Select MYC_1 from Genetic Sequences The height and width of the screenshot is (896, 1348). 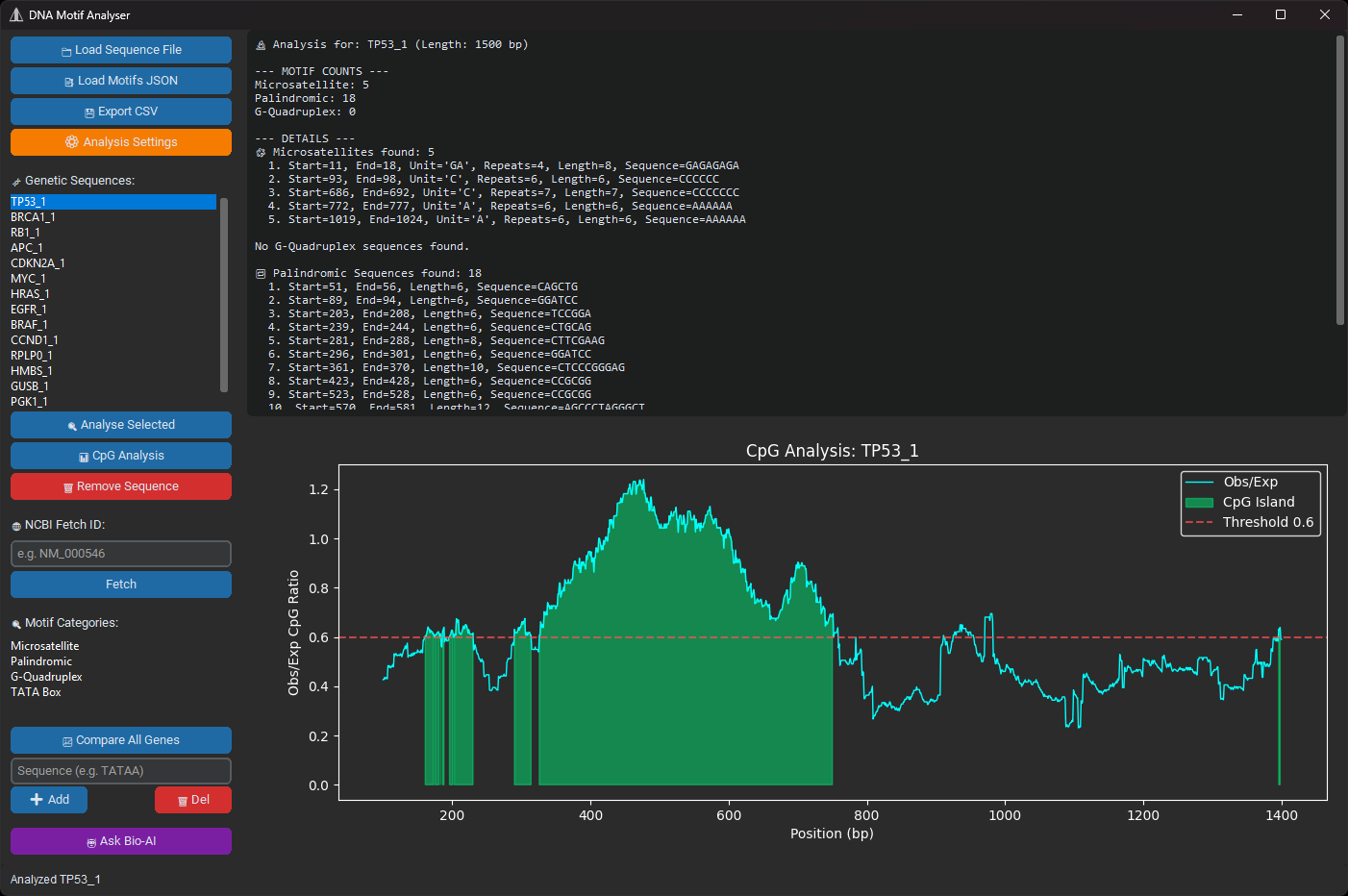[x=29, y=279]
